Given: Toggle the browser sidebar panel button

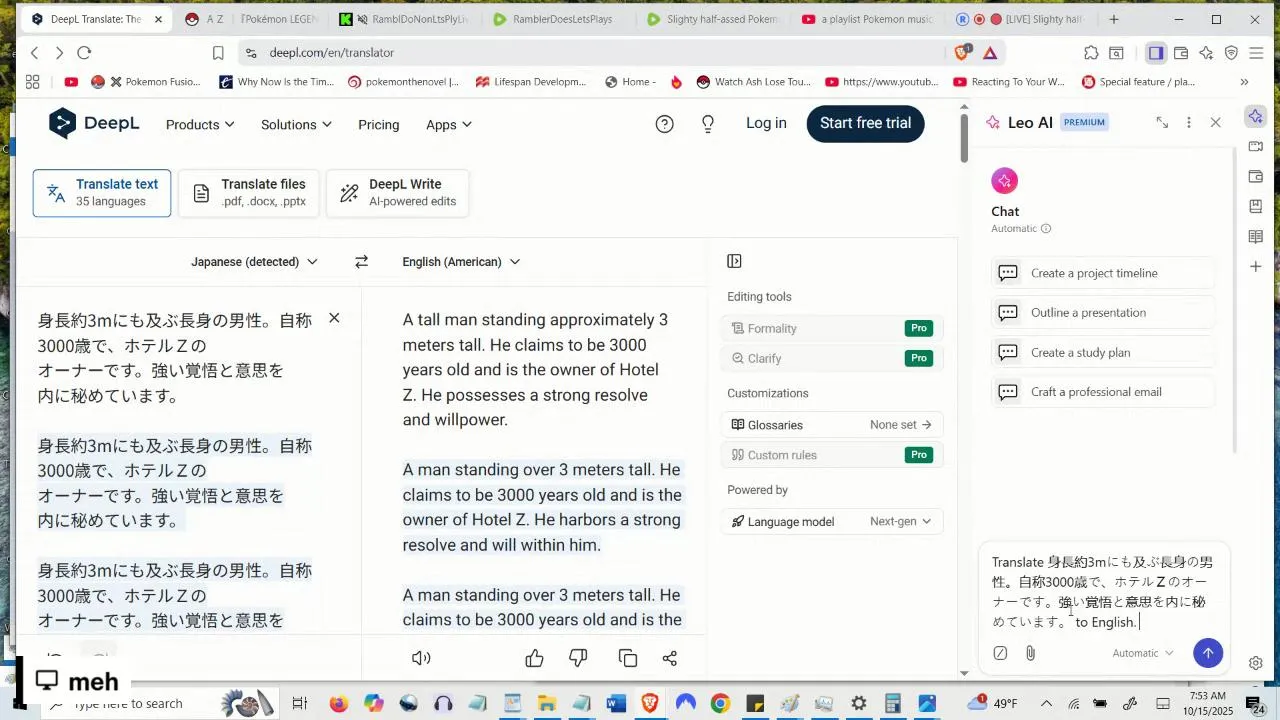Looking at the screenshot, I should (1155, 53).
